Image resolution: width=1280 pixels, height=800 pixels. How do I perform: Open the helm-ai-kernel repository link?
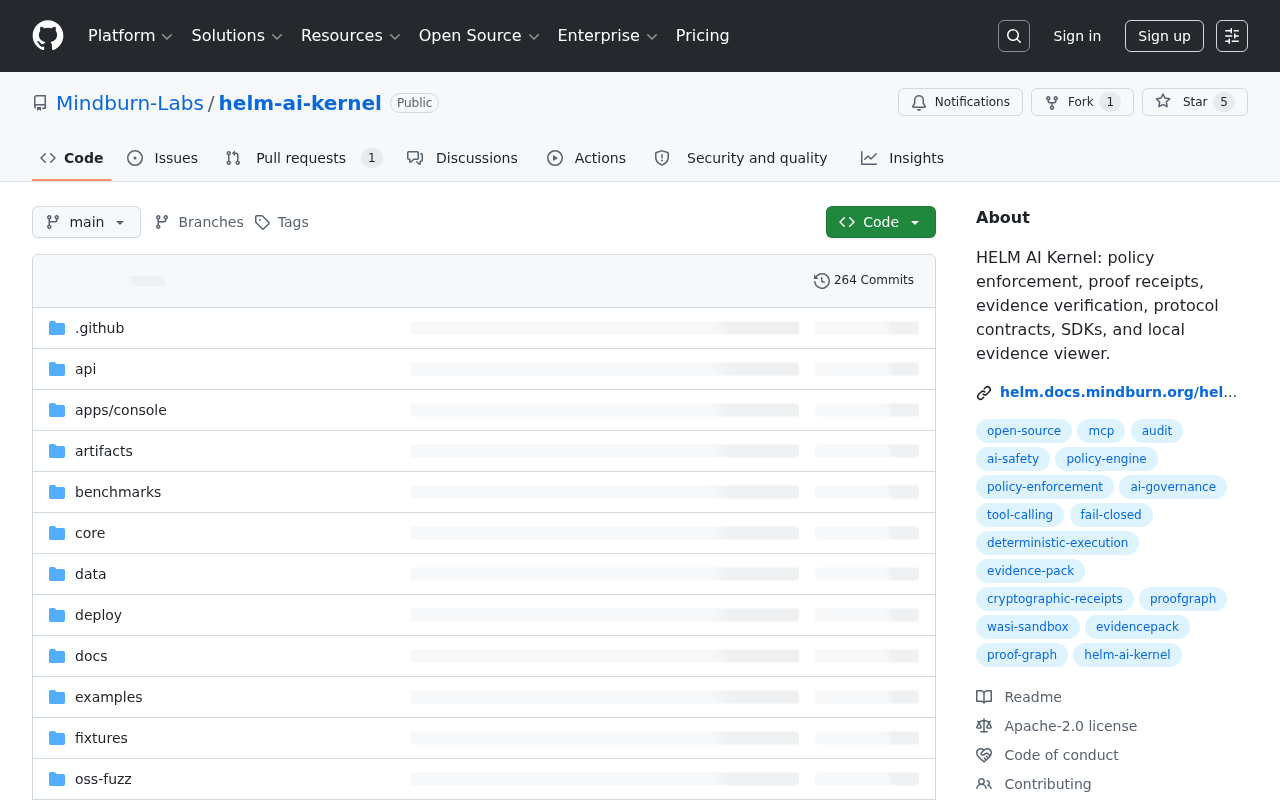coord(300,103)
